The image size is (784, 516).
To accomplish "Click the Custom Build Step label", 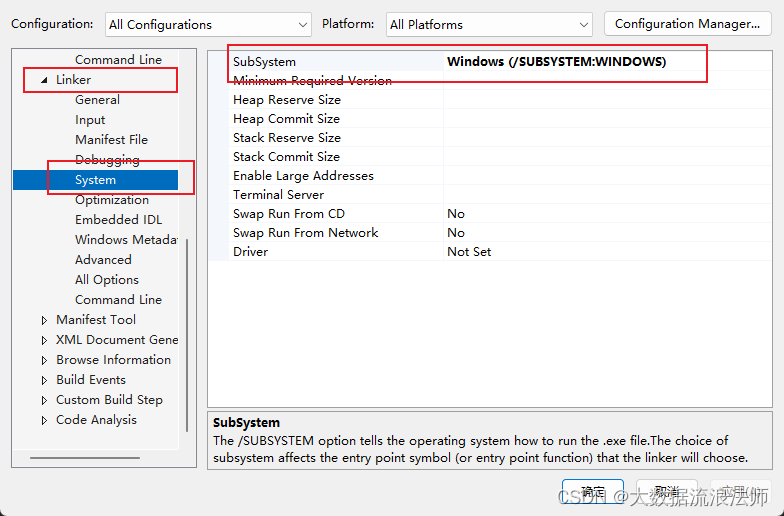I will [110, 400].
